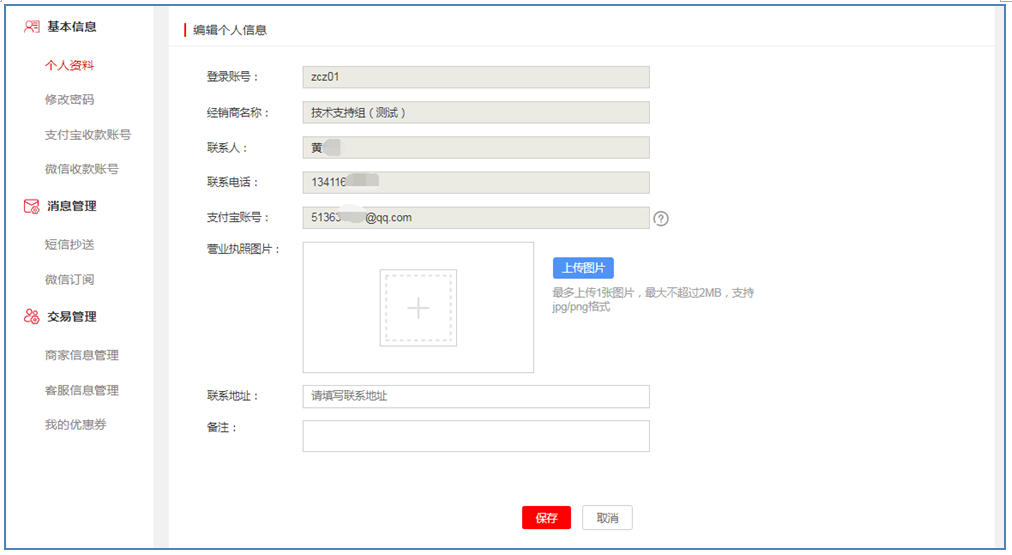Click the 联系电话 input field
This screenshot has width=1012, height=555.
pyautogui.click(x=476, y=182)
